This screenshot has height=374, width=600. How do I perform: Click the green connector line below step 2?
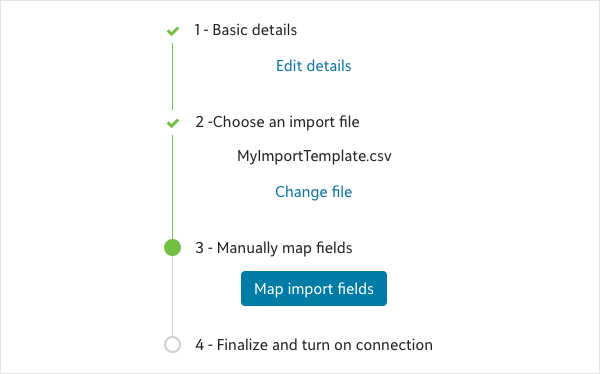pyautogui.click(x=173, y=187)
